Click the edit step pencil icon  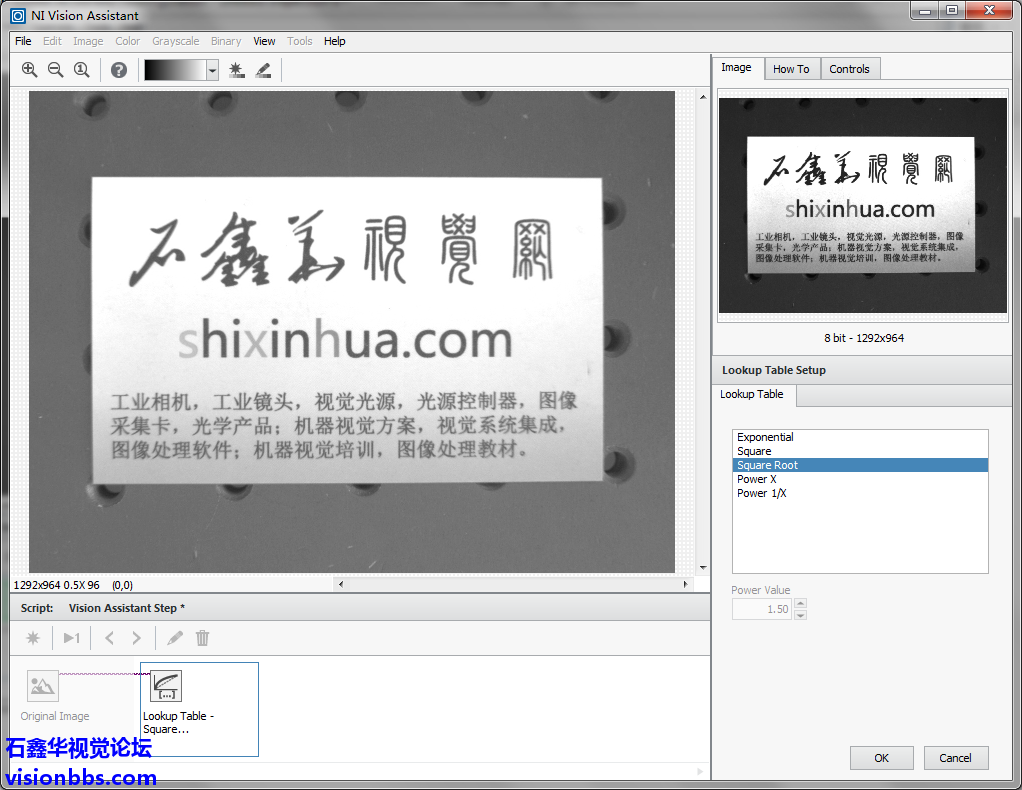pos(175,638)
